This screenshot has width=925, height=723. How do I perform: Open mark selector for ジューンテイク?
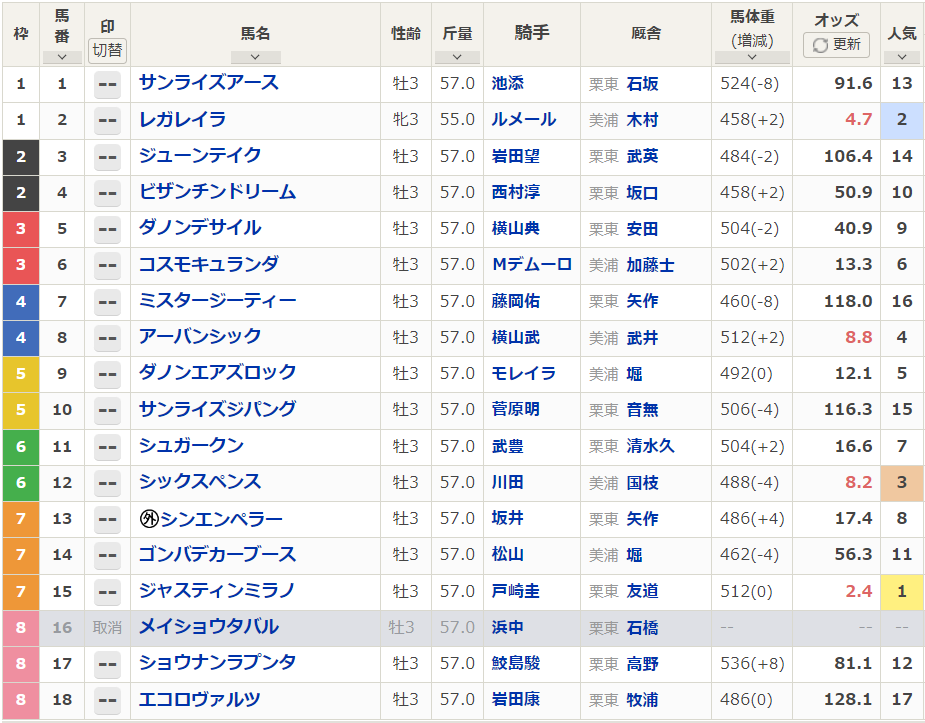107,157
